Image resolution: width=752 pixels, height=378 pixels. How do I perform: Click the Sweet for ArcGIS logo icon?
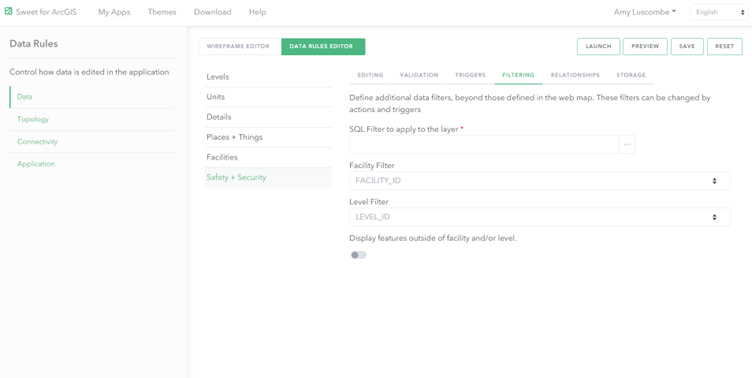click(x=8, y=12)
